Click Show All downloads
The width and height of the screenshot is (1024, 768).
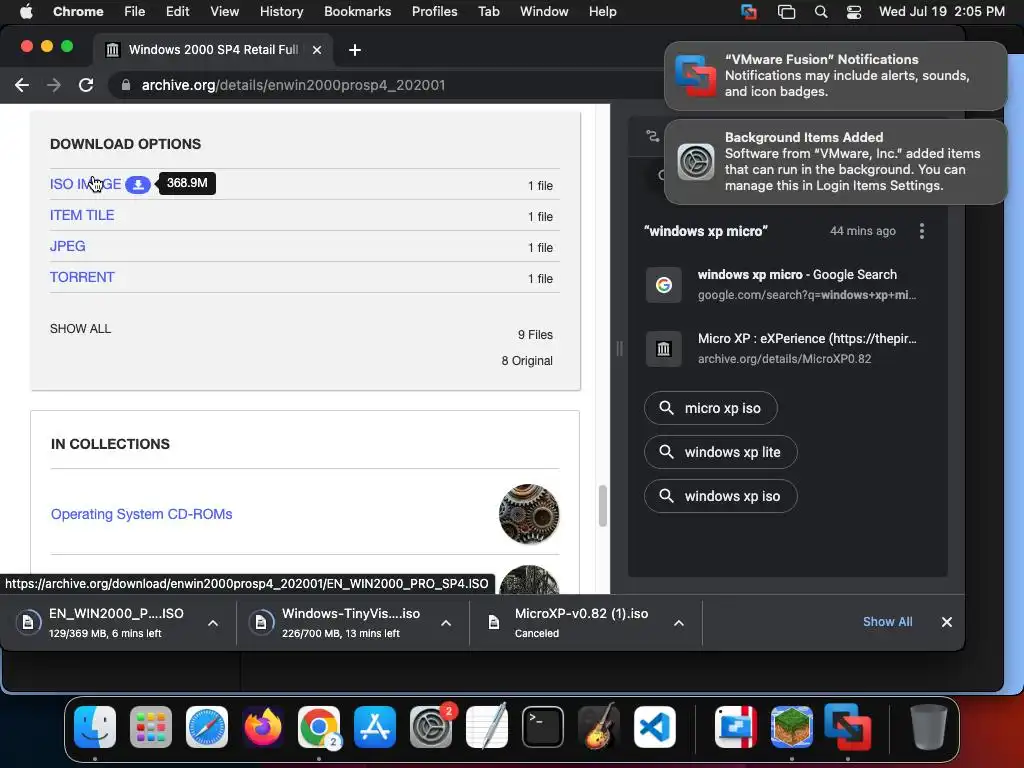coord(888,622)
